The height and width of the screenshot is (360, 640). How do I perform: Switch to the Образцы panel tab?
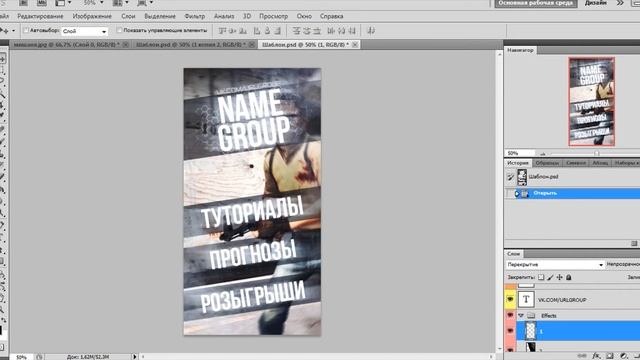point(547,163)
